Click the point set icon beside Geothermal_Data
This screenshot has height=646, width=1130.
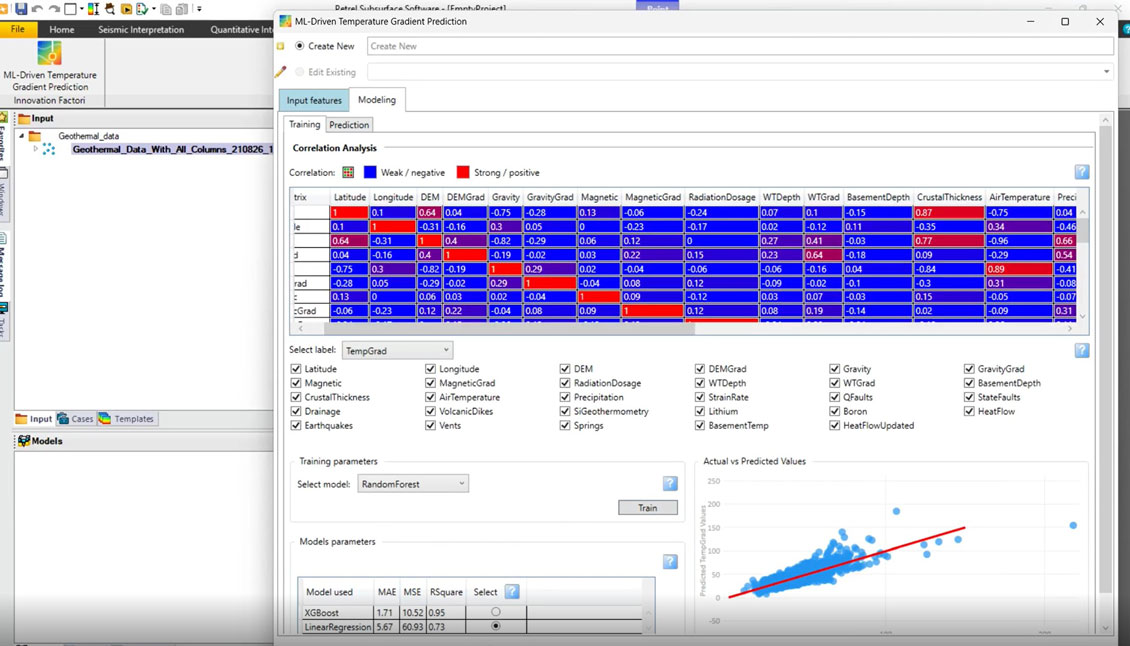[x=49, y=149]
